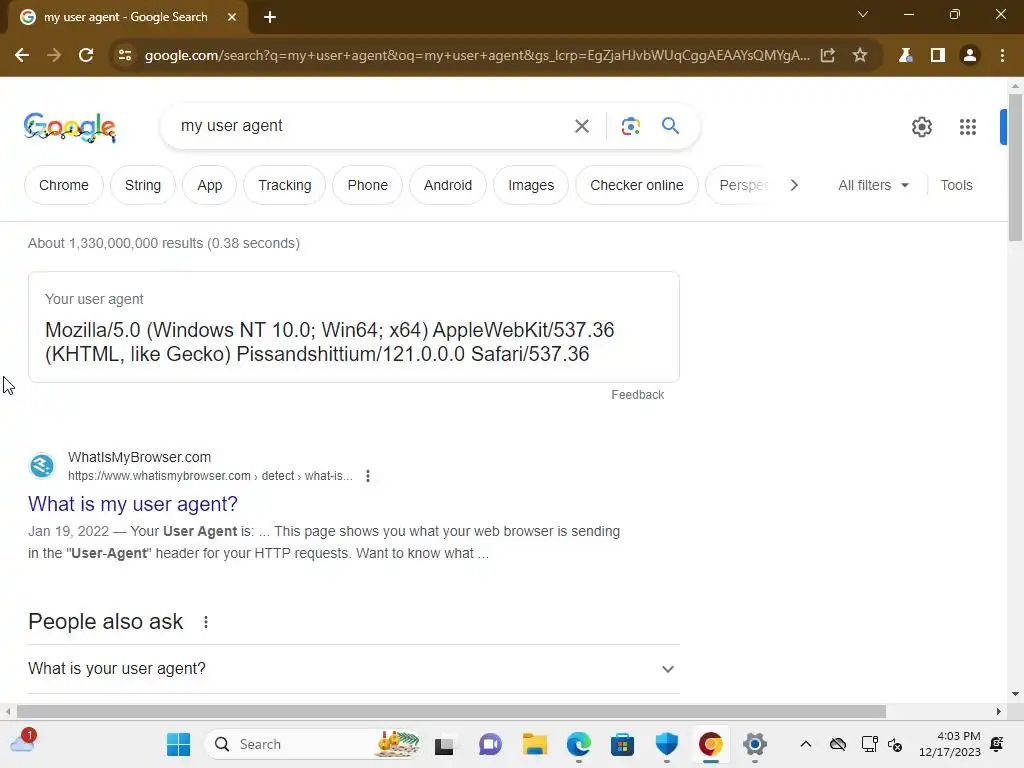The image size is (1024, 768).
Task: Open Chat app in taskbar
Action: (x=490, y=744)
